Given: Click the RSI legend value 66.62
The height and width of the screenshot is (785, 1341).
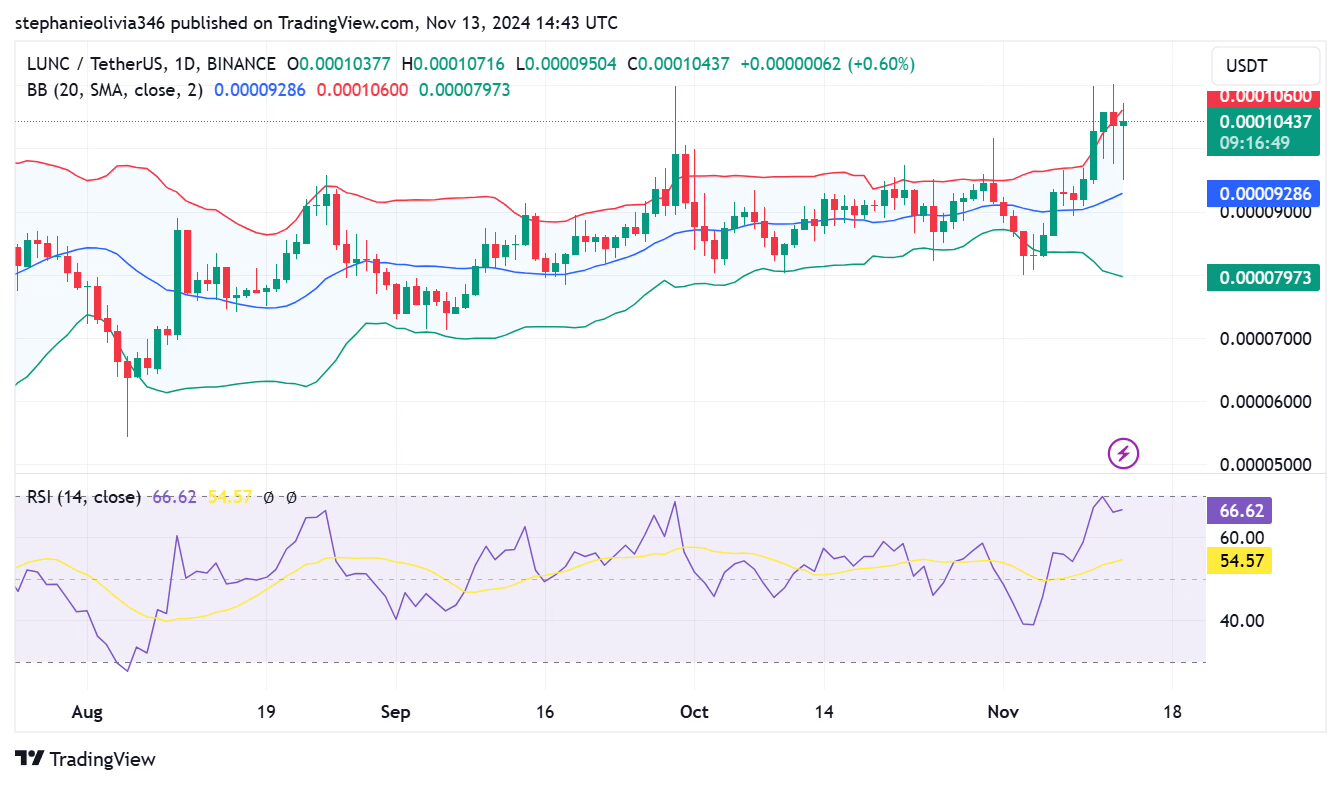Looking at the screenshot, I should [x=174, y=497].
